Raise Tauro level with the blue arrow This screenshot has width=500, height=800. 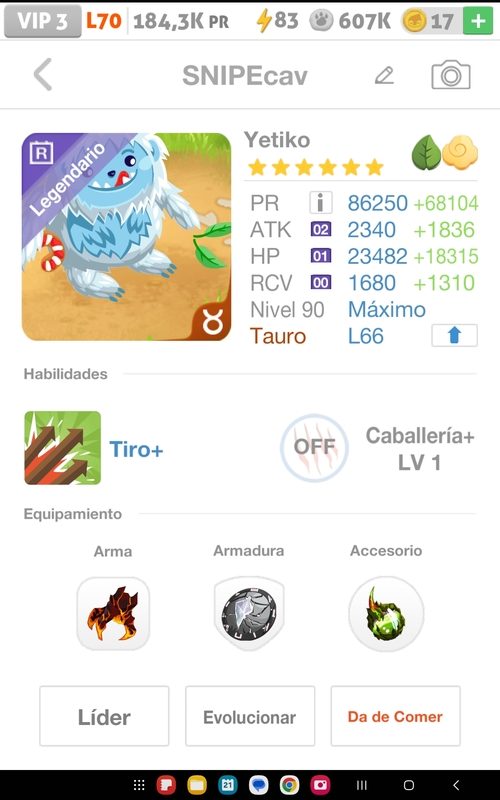454,336
